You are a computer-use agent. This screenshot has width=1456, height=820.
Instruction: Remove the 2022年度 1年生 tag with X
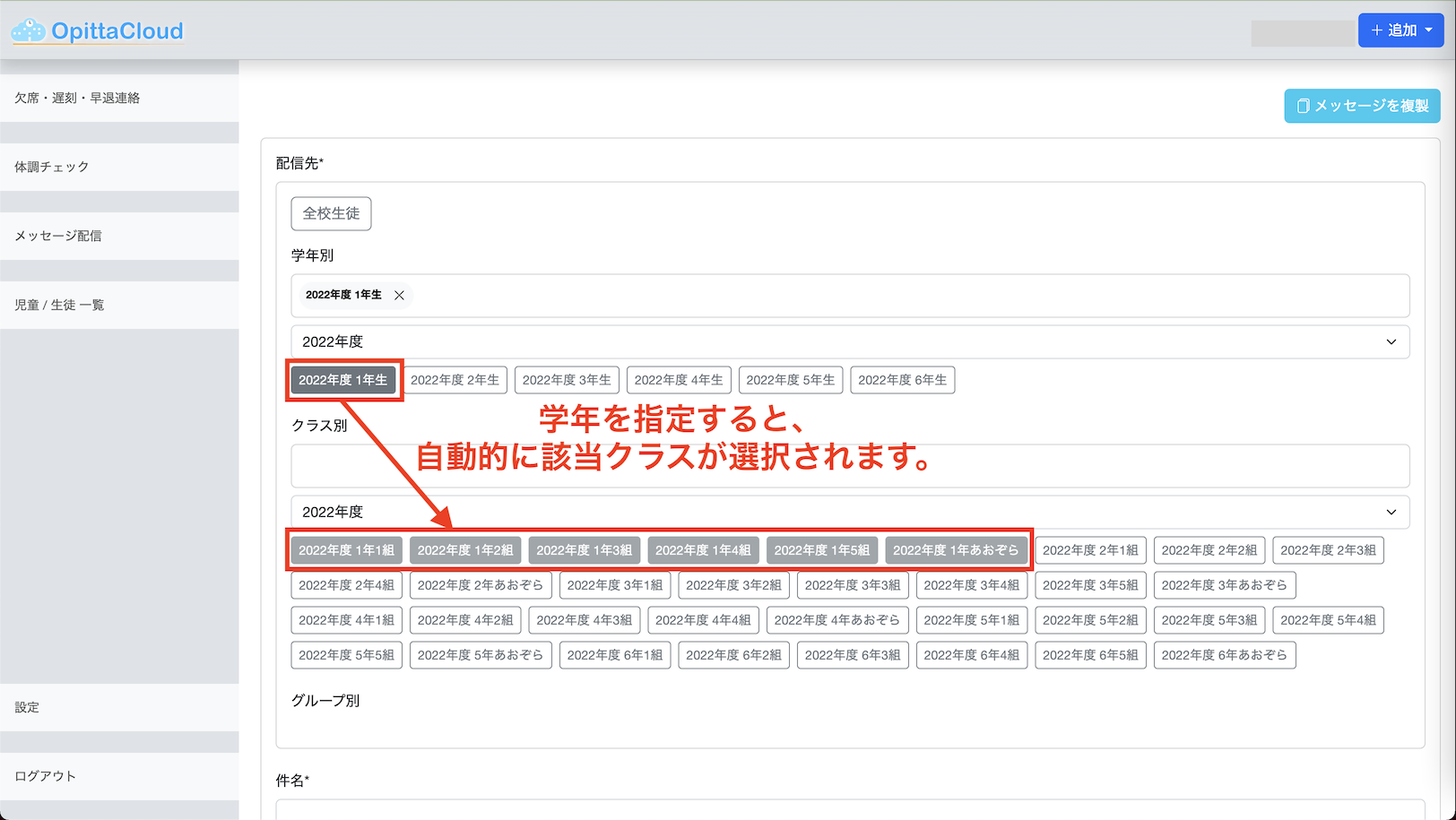399,295
